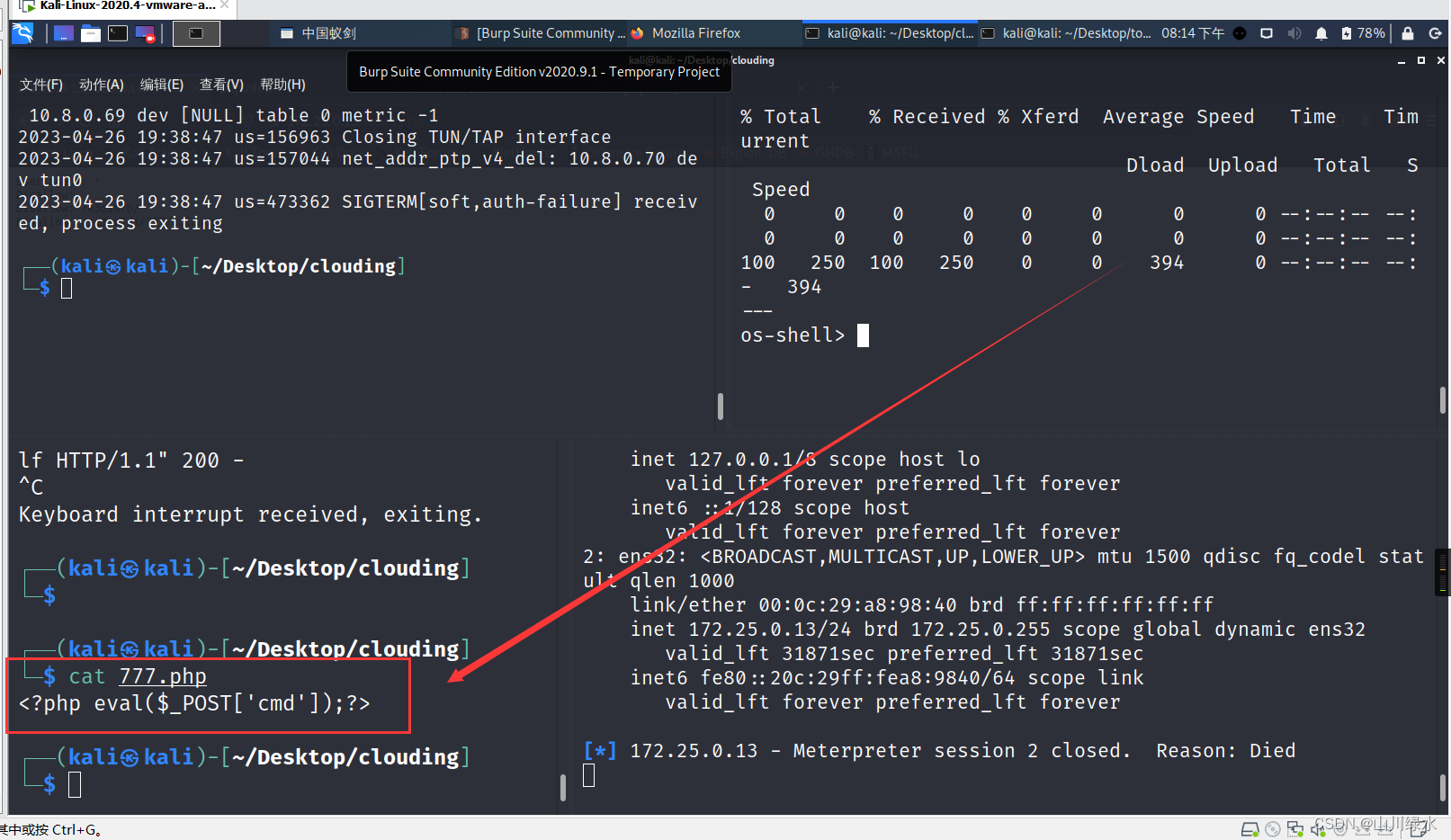
Task: Click the '394' value in Upload column
Action: click(1167, 263)
